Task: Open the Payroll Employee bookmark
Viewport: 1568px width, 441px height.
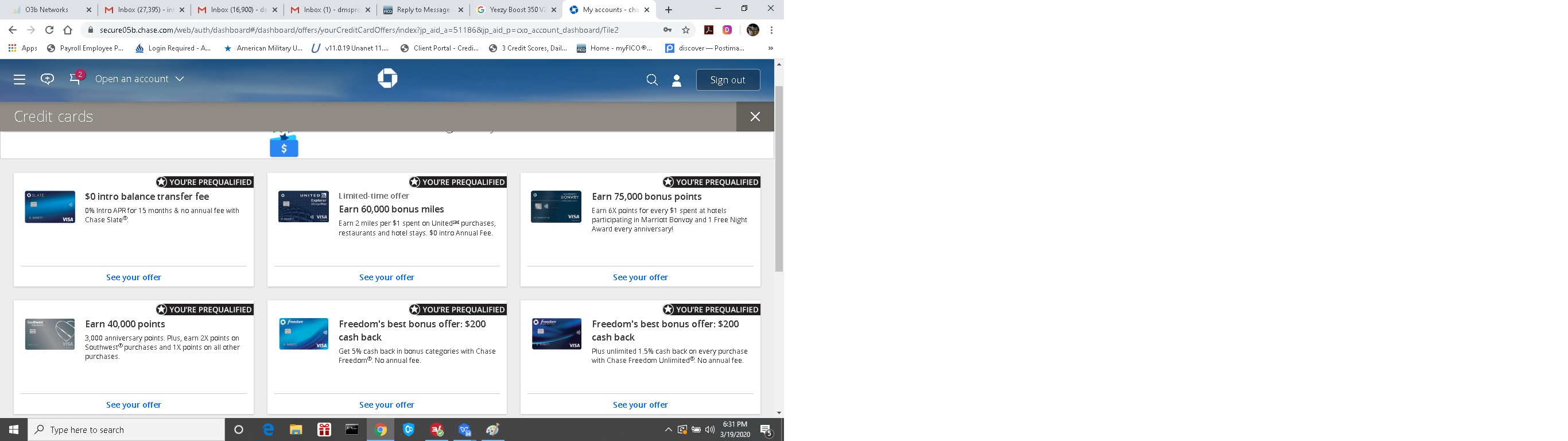Action: pyautogui.click(x=85, y=48)
